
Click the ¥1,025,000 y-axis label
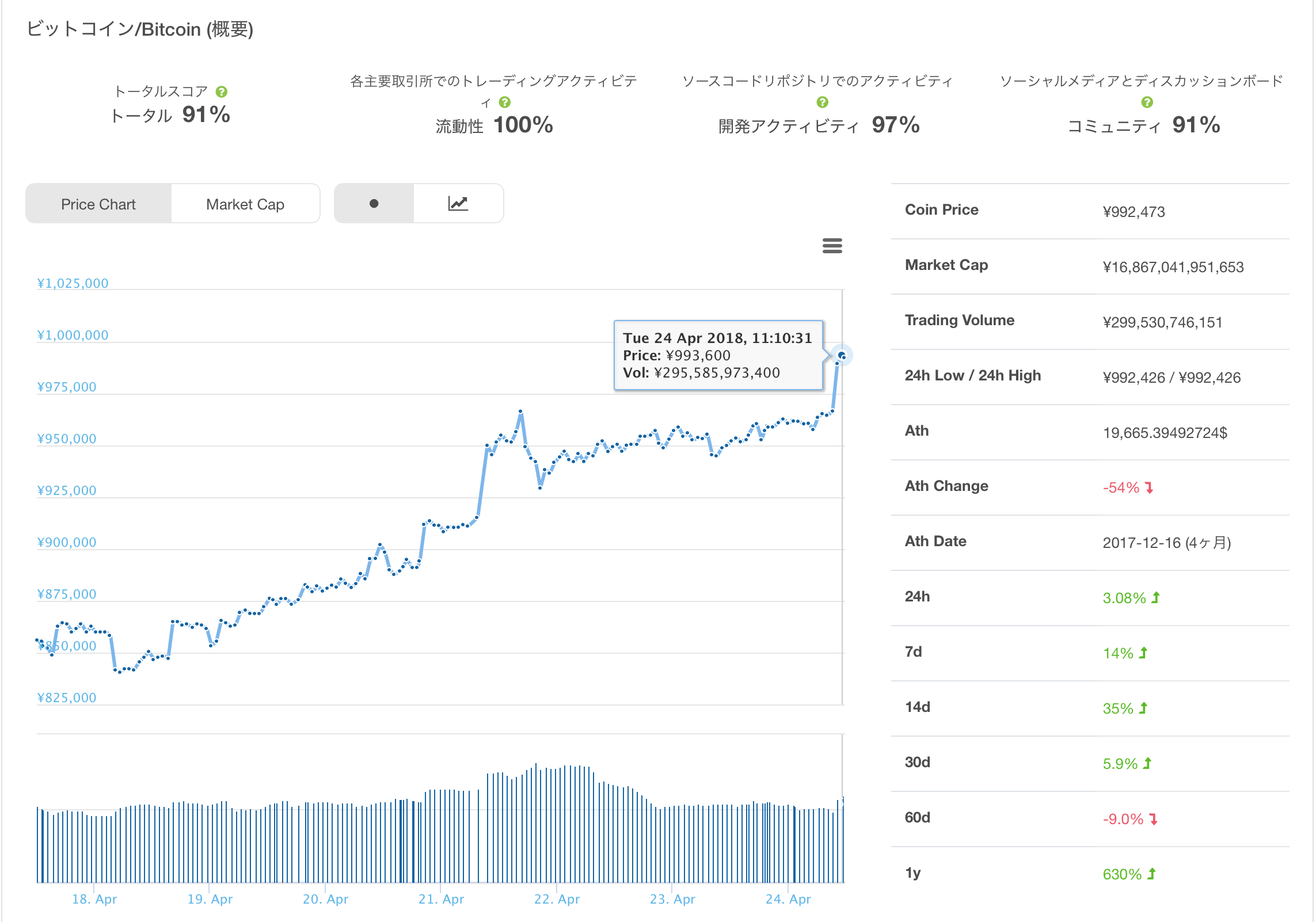(x=73, y=283)
